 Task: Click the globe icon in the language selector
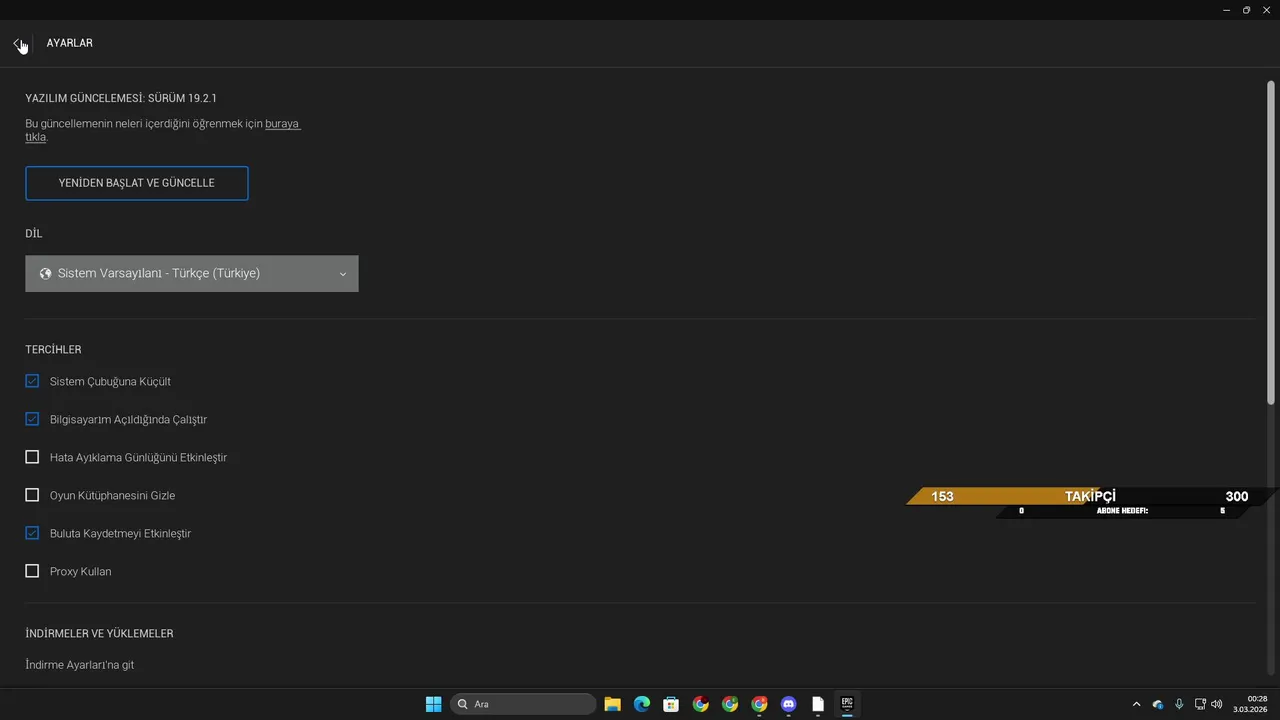[45, 274]
